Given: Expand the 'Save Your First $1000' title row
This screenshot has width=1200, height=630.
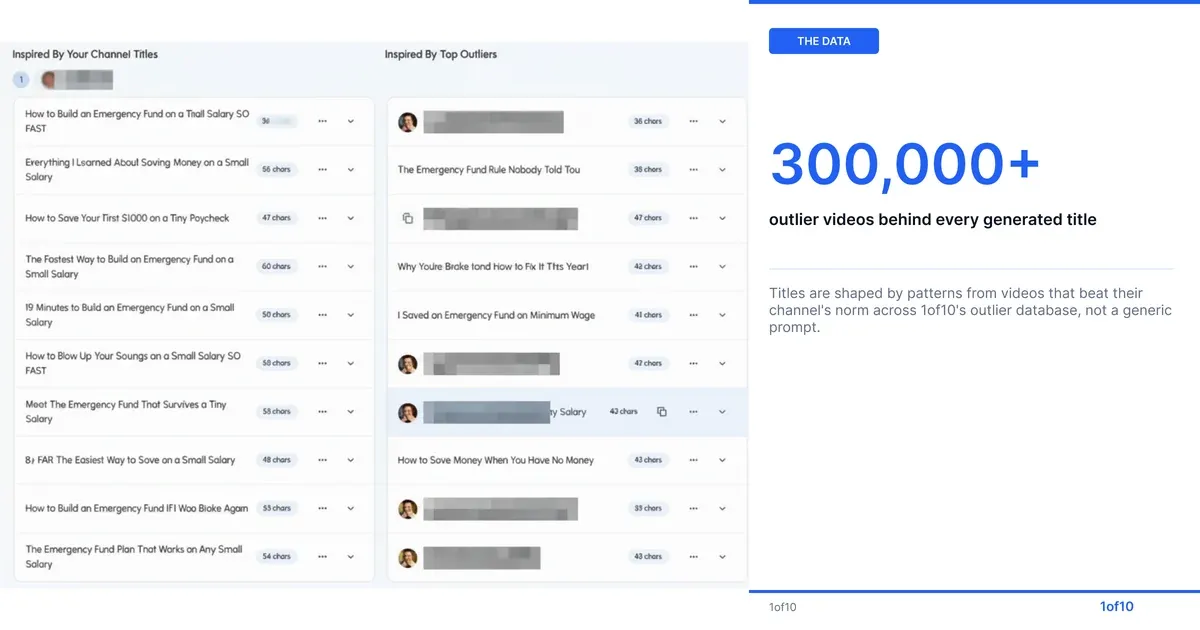Looking at the screenshot, I should point(351,218).
